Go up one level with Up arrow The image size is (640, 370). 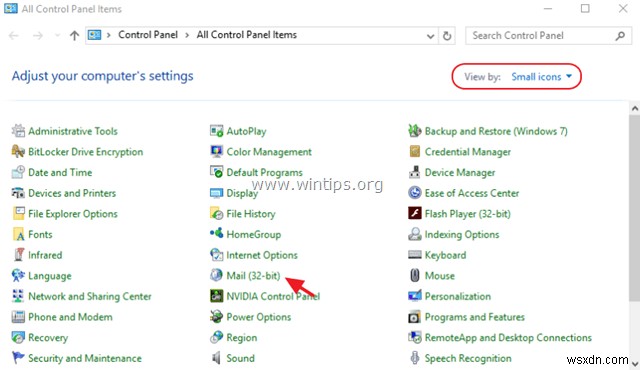pyautogui.click(x=74, y=35)
